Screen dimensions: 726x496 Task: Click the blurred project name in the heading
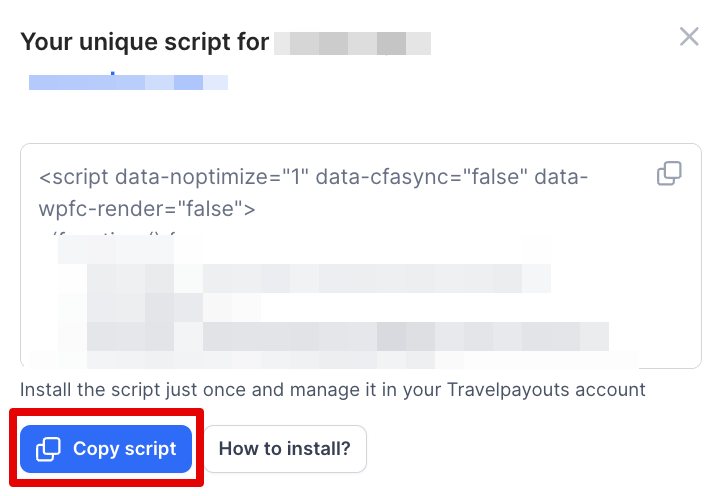352,43
